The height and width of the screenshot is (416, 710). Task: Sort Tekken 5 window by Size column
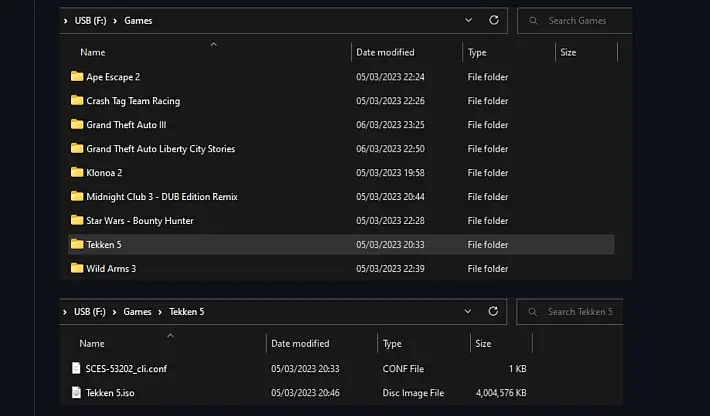(x=483, y=343)
